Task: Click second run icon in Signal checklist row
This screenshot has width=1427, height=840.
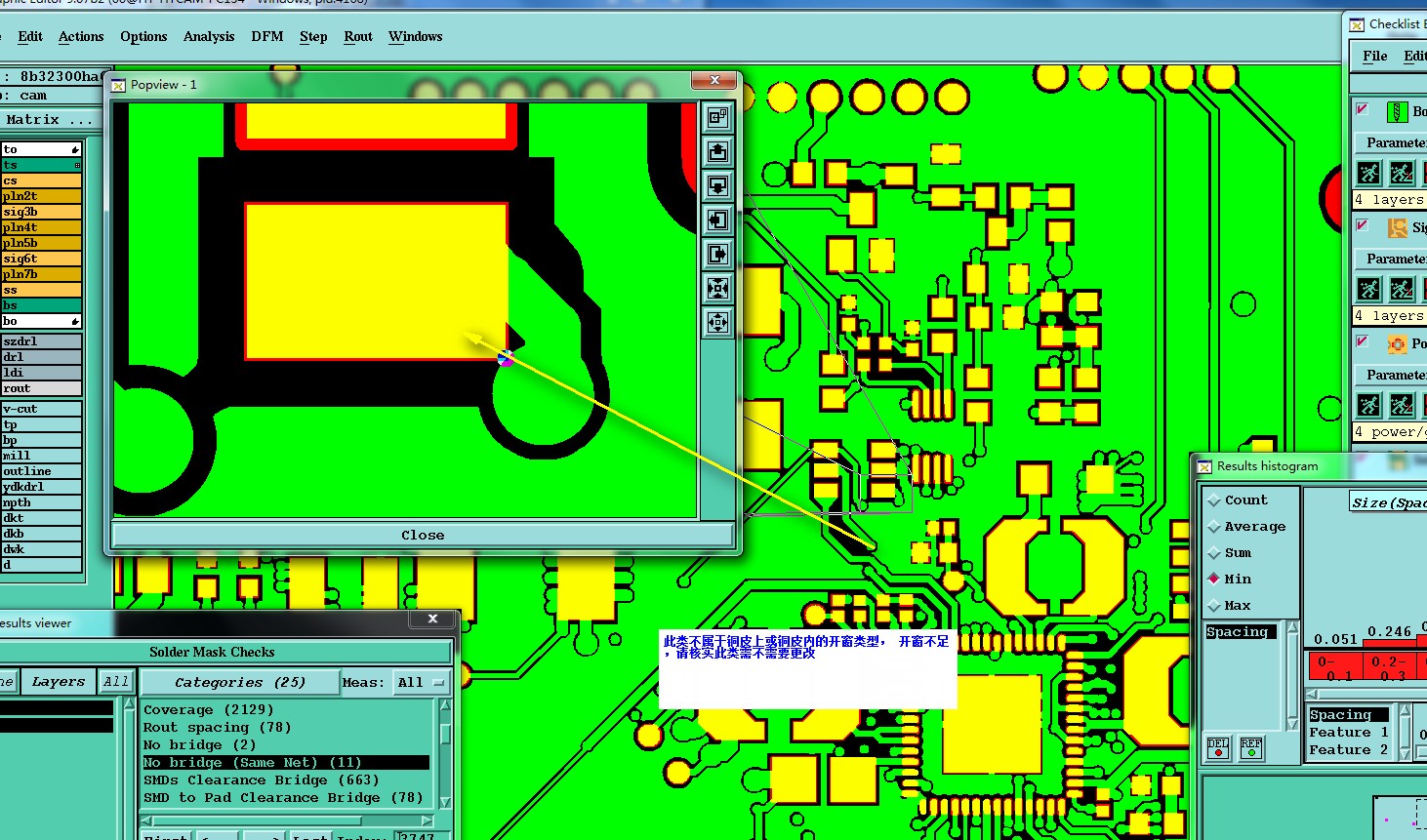Action: [x=1402, y=289]
